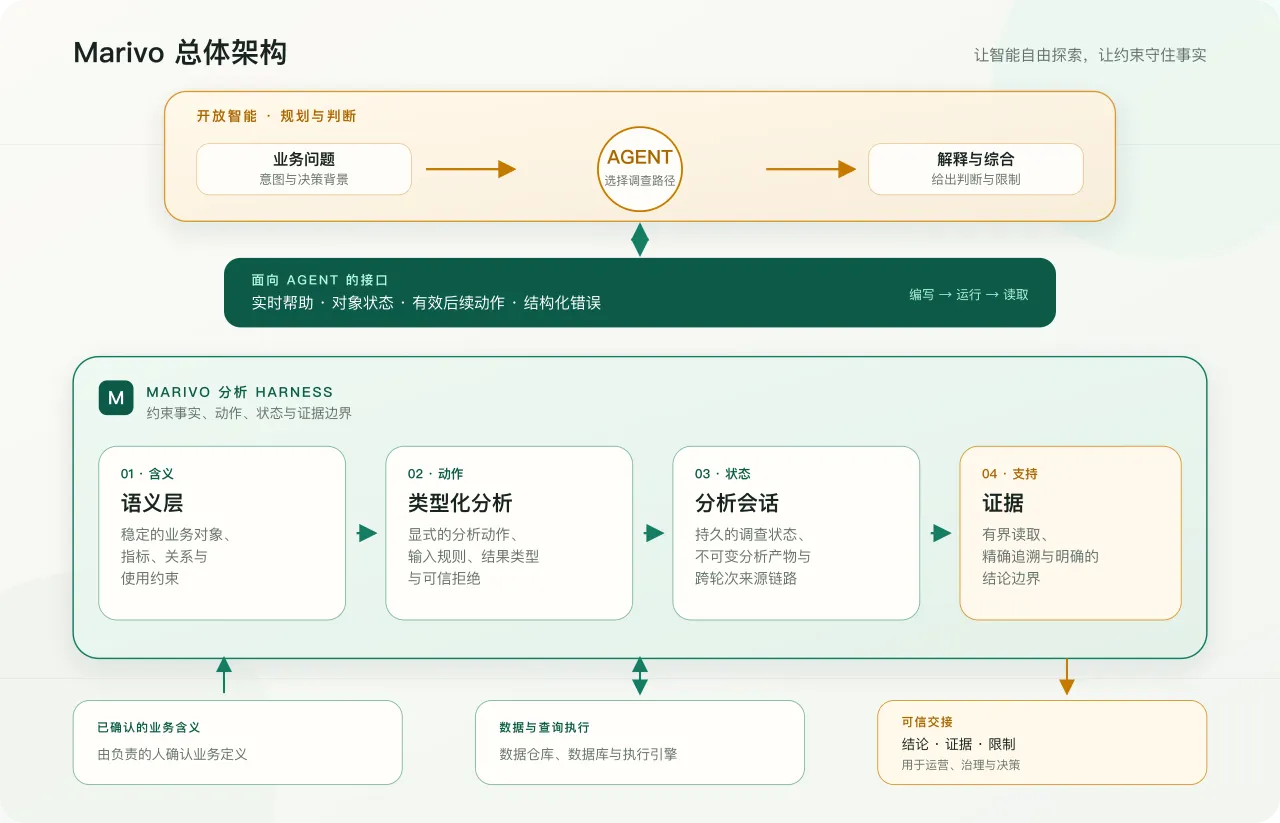Click the AGENT circle node
The image size is (1280, 823).
(640, 169)
